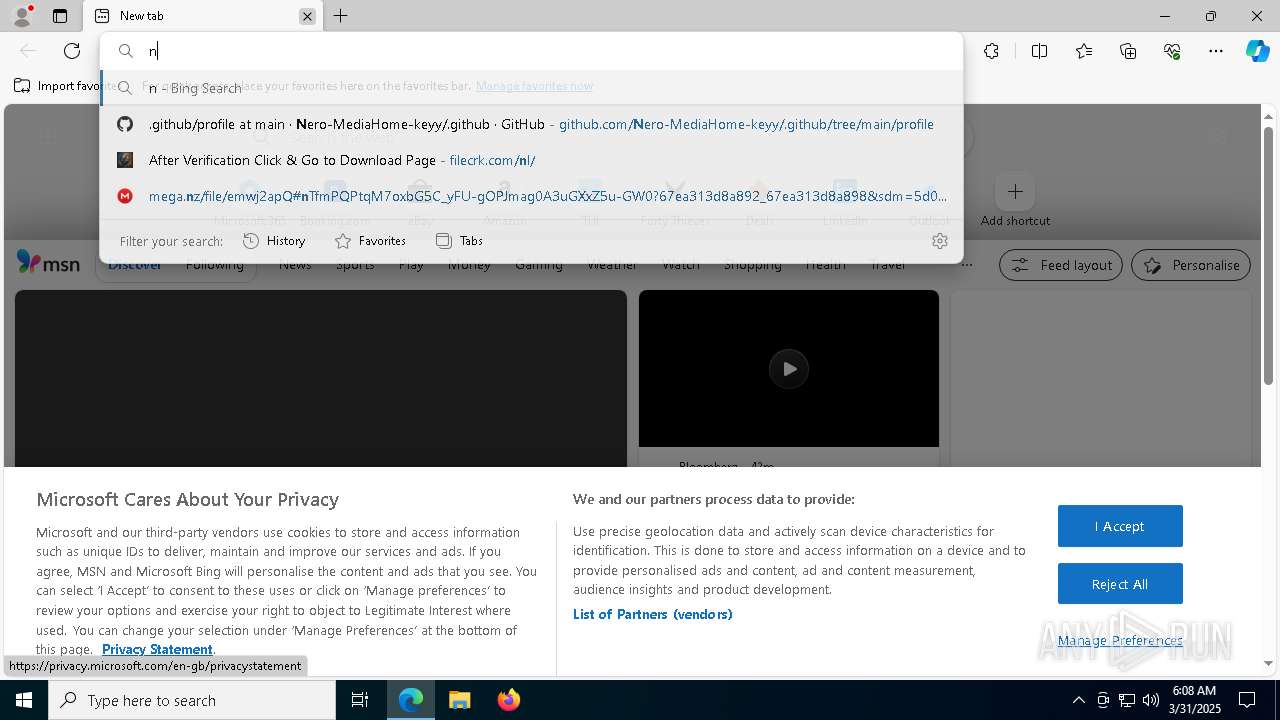Toggle Split screen icon
The height and width of the screenshot is (720, 1280).
click(1039, 51)
